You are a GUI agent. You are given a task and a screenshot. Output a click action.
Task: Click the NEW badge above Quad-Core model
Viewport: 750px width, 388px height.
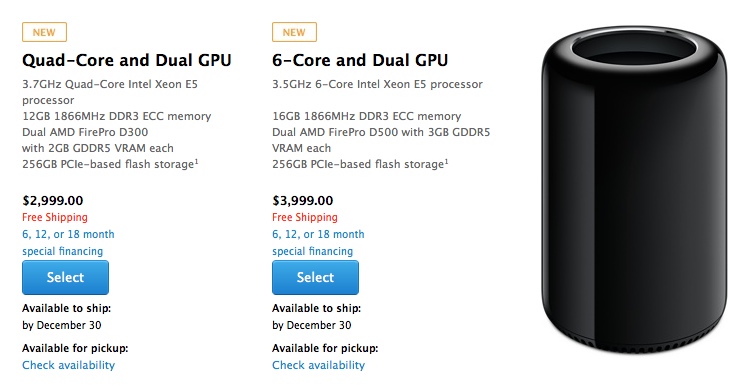44,32
